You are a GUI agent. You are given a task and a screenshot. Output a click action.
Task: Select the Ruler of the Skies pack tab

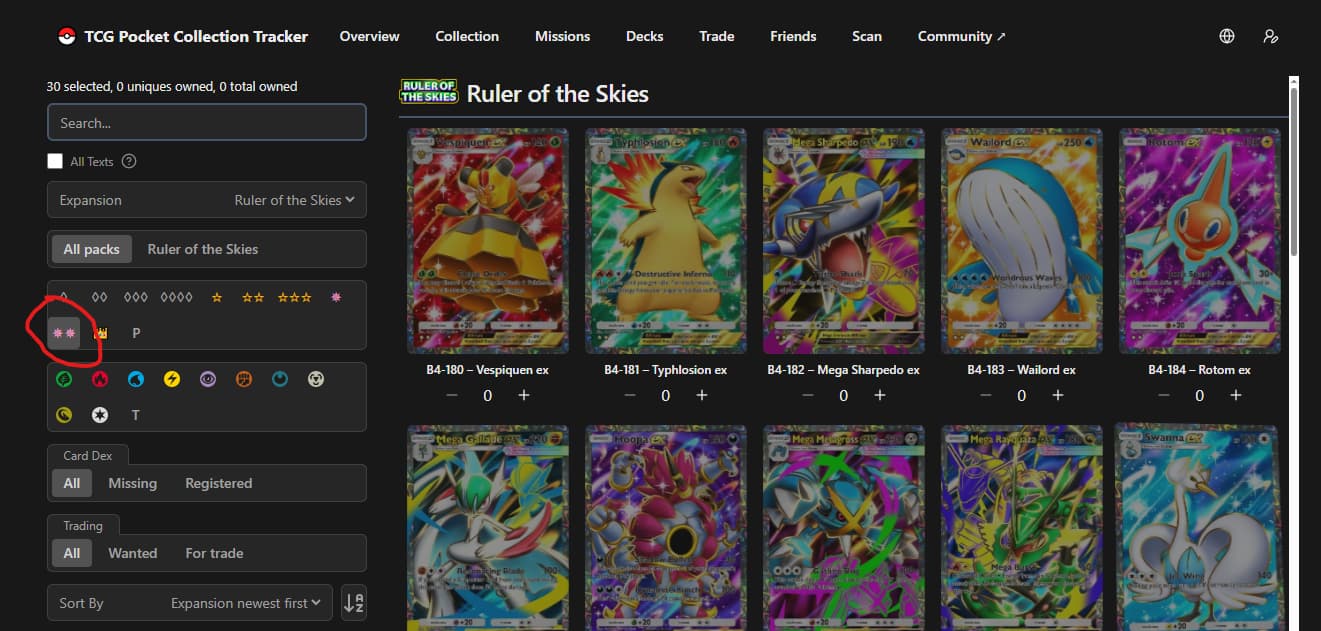[x=203, y=249]
